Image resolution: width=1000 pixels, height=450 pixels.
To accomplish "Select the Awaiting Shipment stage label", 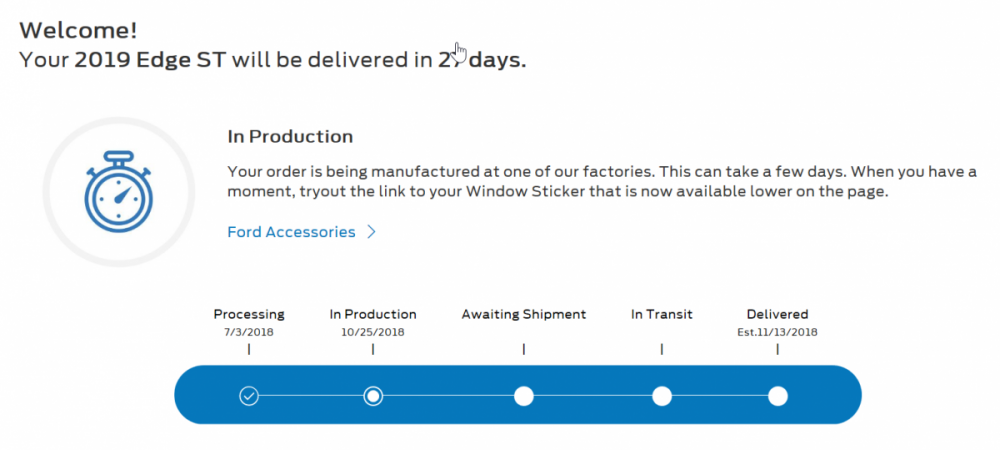I will [523, 314].
